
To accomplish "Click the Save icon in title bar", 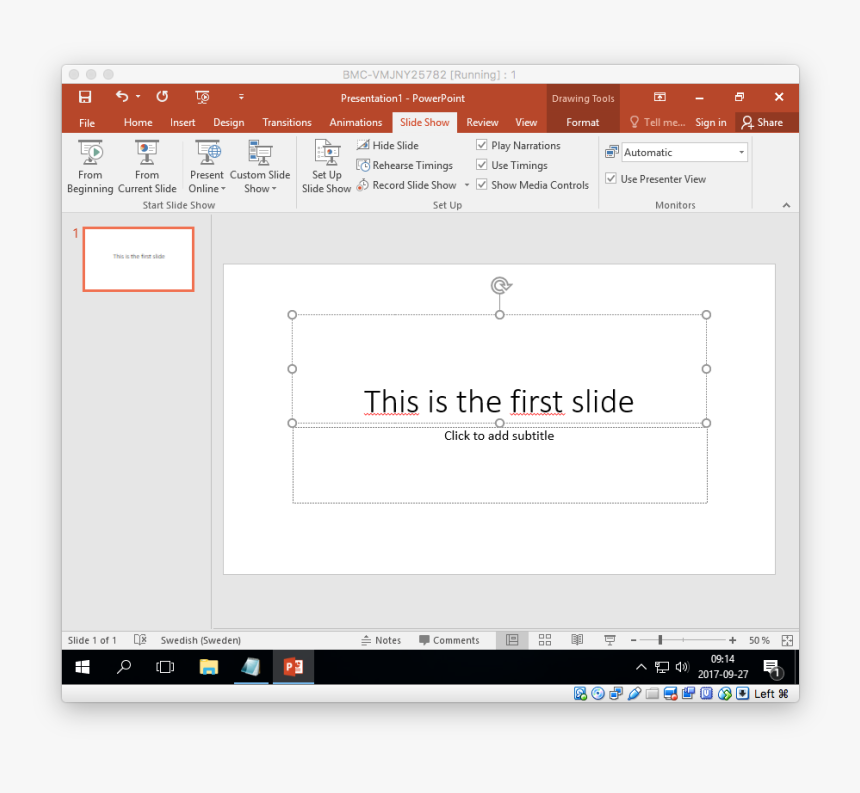I will (85, 97).
